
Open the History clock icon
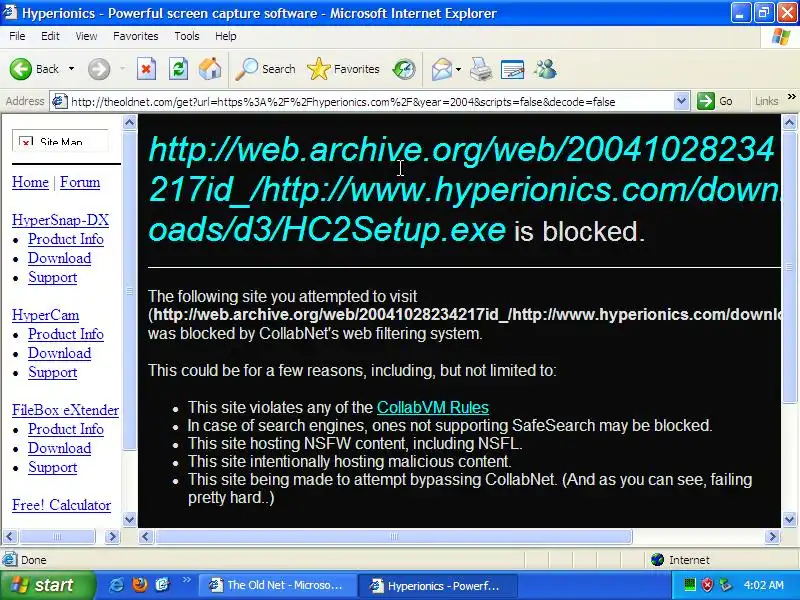tap(404, 69)
